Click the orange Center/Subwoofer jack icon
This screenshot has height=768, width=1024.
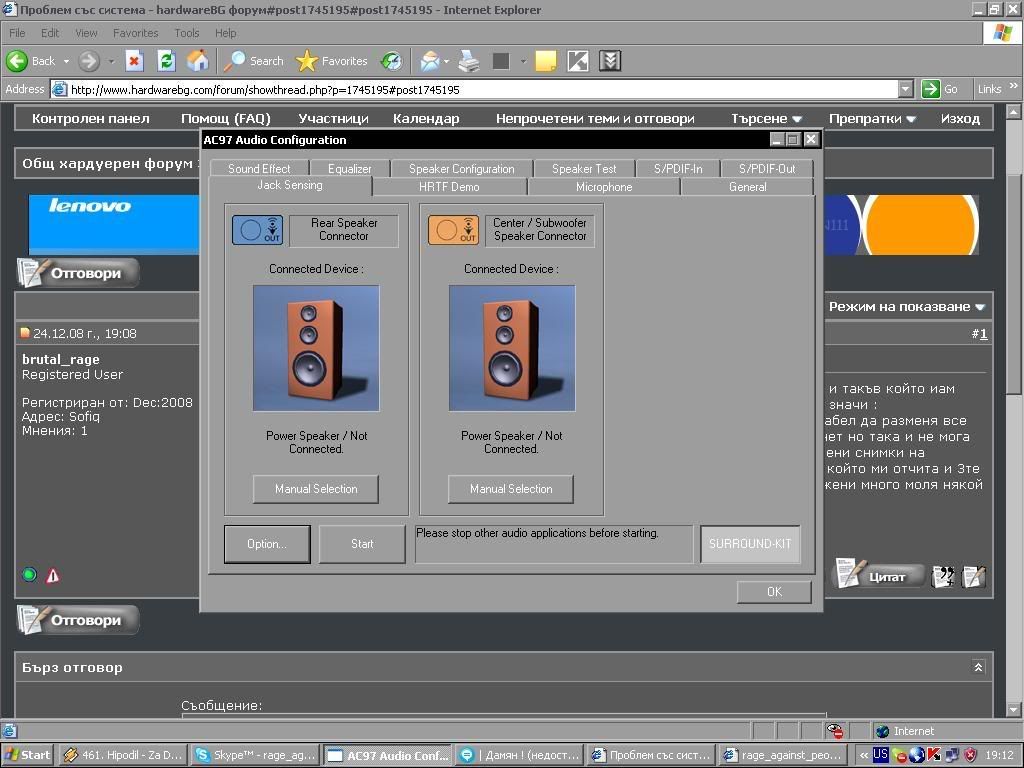[453, 230]
